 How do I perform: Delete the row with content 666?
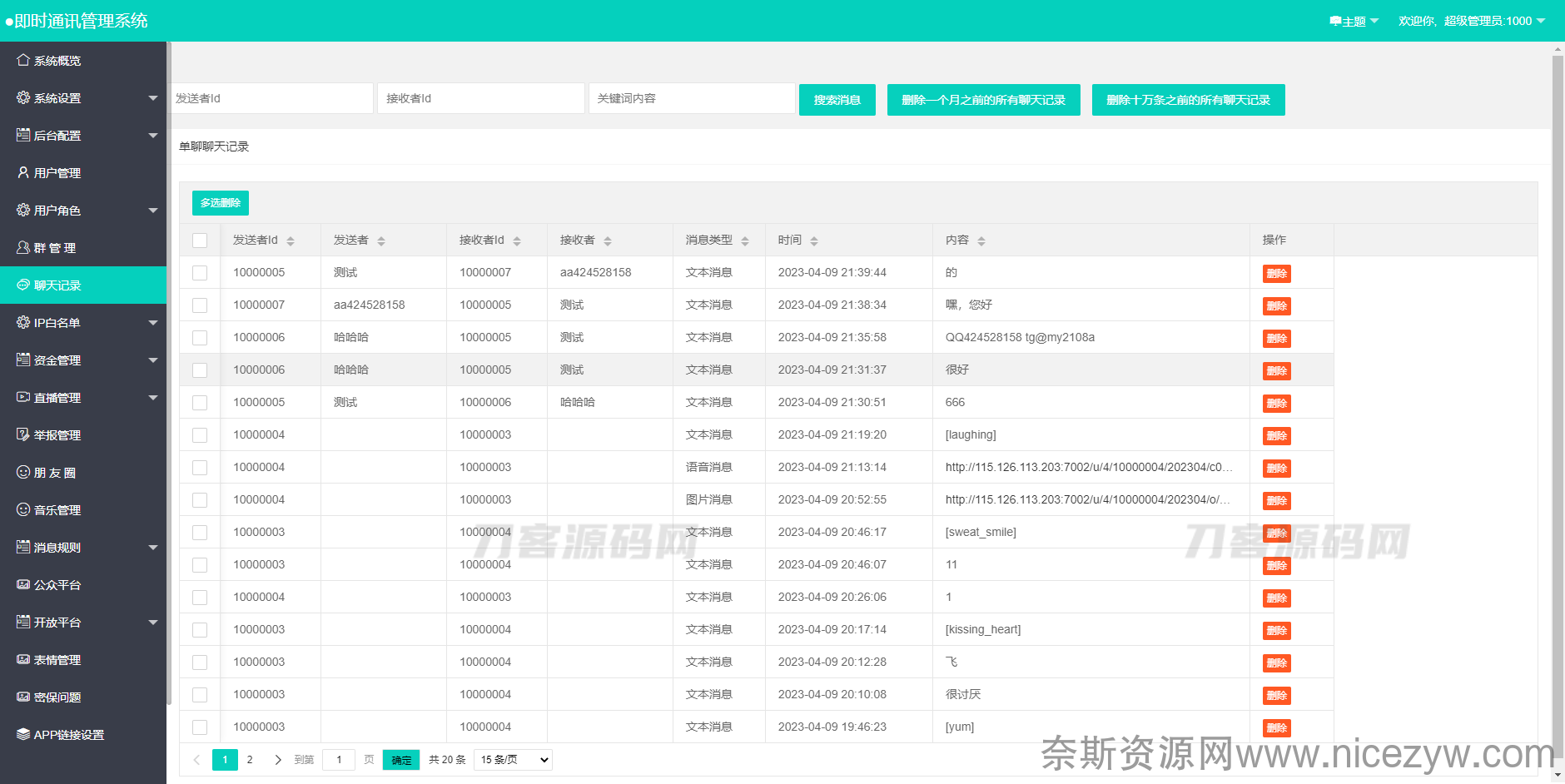[1277, 404]
